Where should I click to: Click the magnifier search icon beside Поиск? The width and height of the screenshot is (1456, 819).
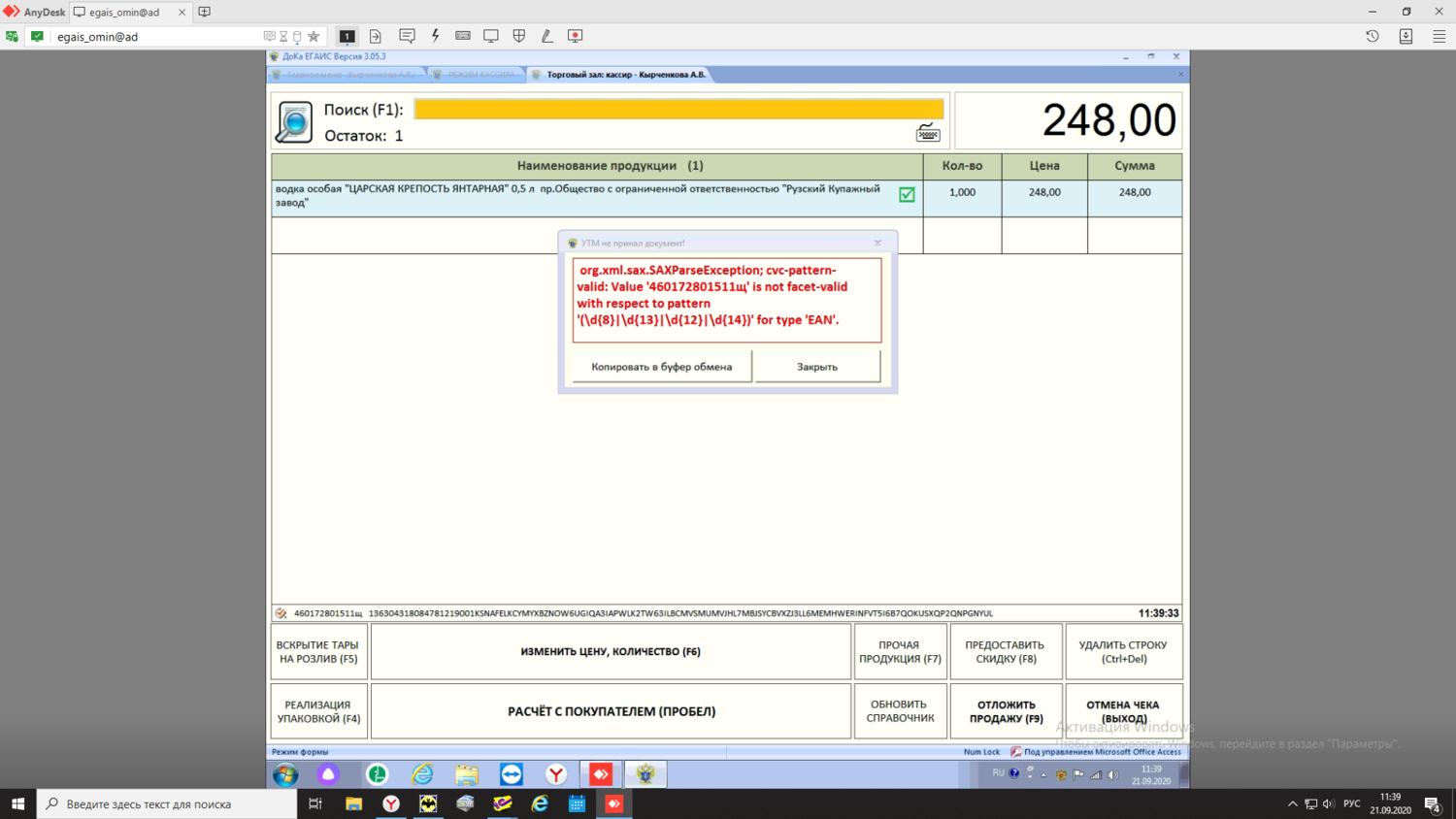(294, 122)
